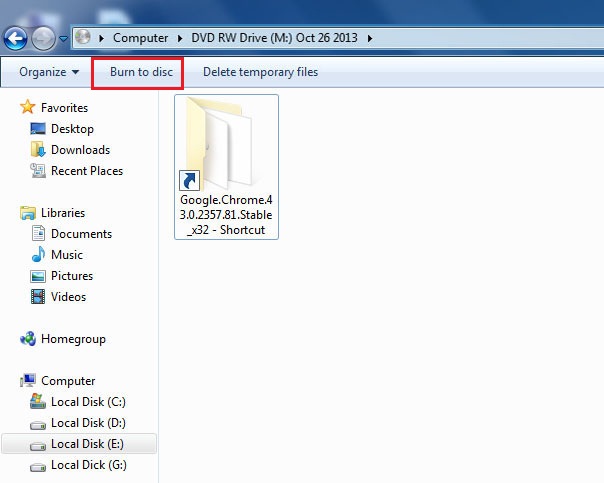Screen dimensions: 604x483
Task: Click the Favorites star icon
Action: tap(28, 107)
